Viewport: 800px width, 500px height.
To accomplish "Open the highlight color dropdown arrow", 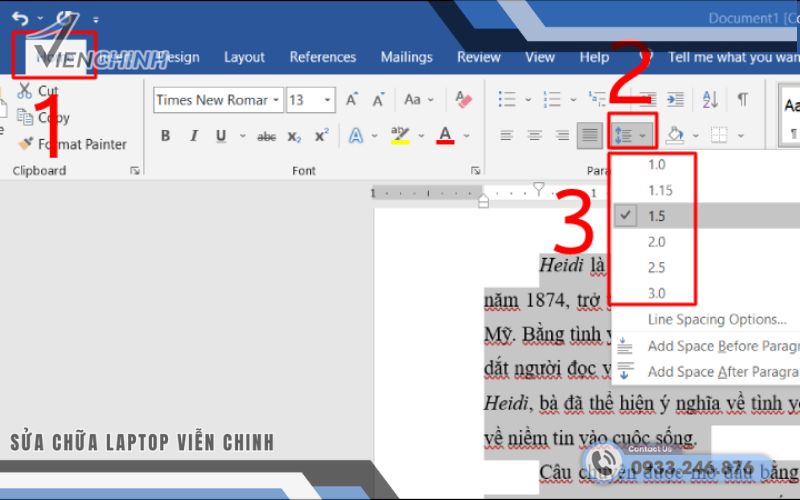I will pos(421,136).
